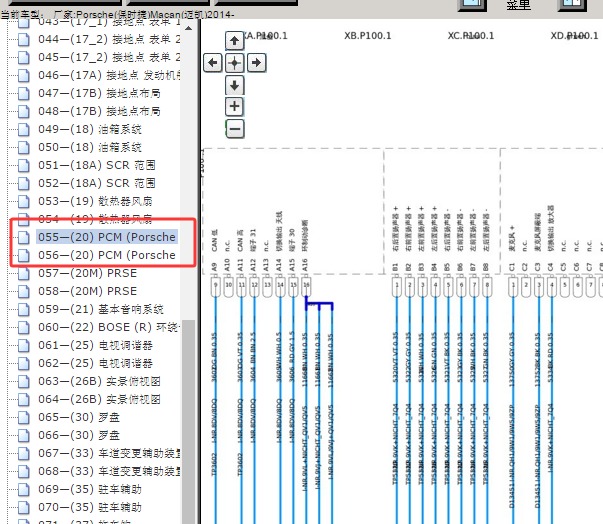This screenshot has width=603, height=524.
Task: Select 046—(17A) engine ground point entry
Action: click(x=109, y=75)
